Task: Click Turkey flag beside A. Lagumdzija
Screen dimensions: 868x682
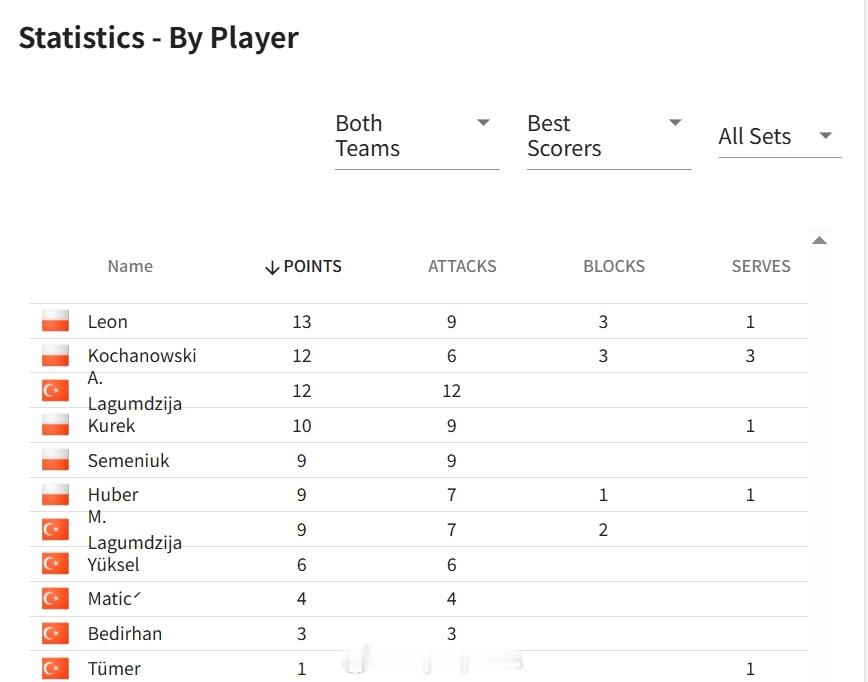Action: [55, 390]
